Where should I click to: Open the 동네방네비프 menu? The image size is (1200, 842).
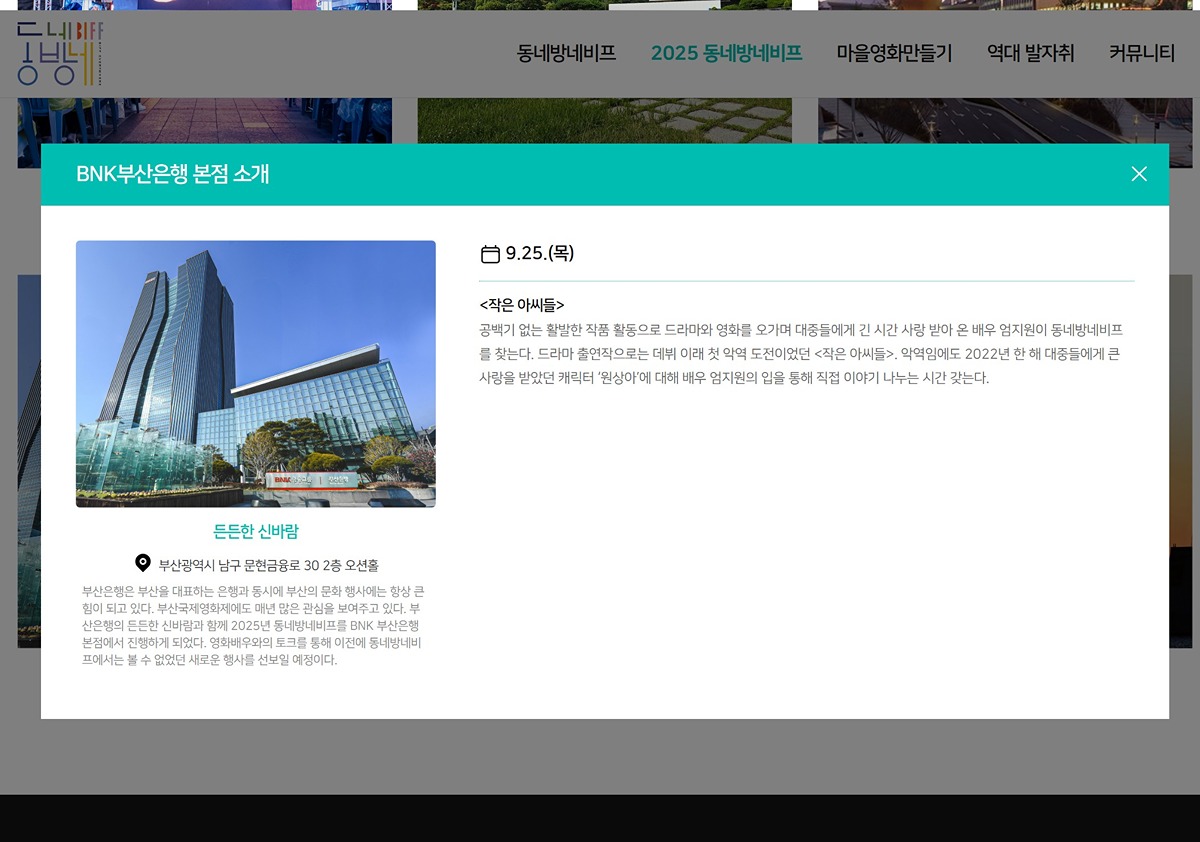pyautogui.click(x=566, y=54)
